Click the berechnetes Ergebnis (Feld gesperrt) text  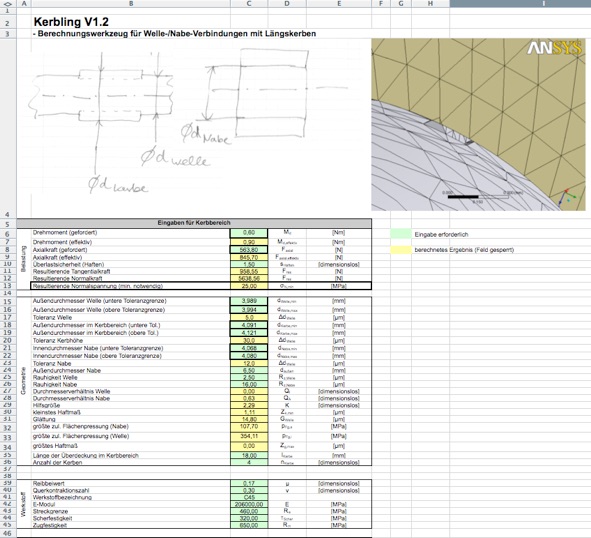(x=464, y=250)
